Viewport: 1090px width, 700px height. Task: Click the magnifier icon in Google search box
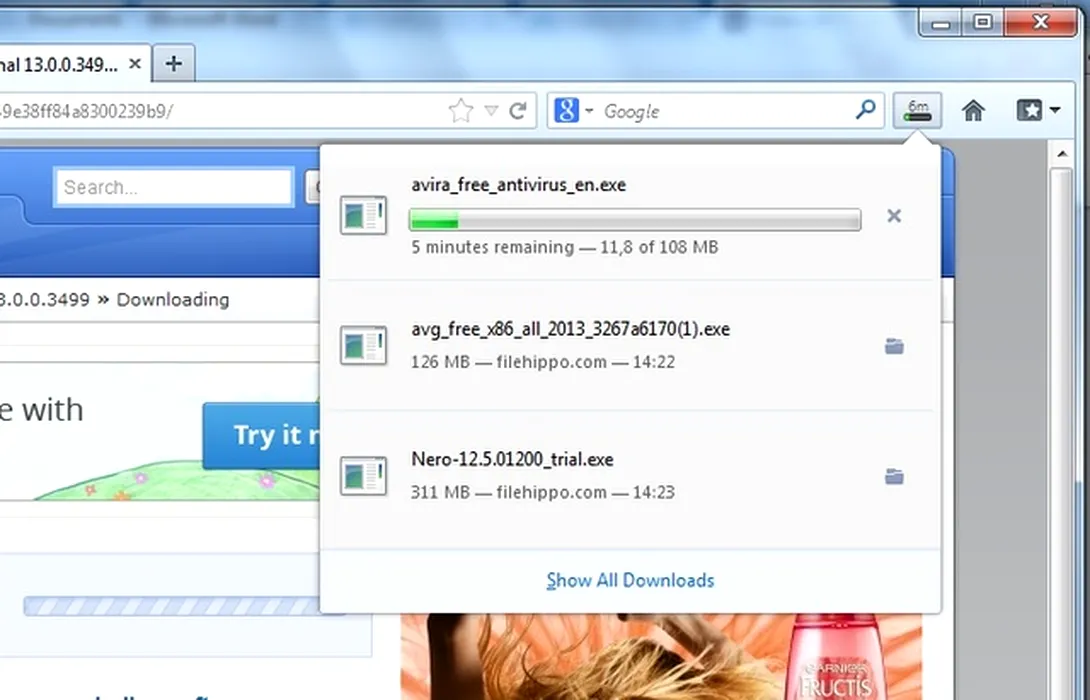(x=865, y=110)
